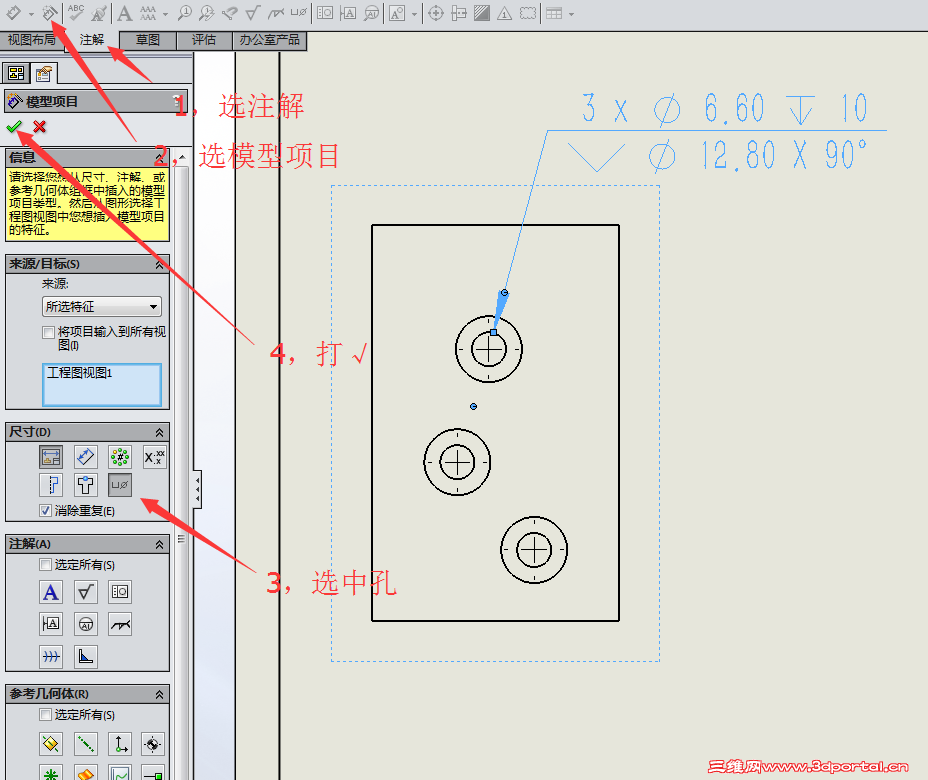This screenshot has width=928, height=780.
Task: Select Planes icon in Reference Geometry
Action: [x=51, y=744]
